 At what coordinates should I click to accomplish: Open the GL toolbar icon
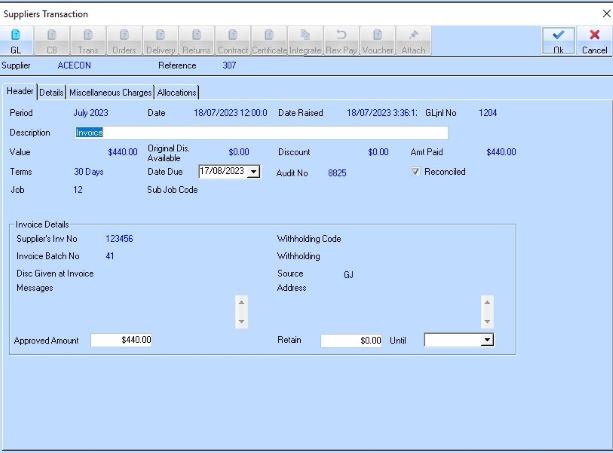tap(15, 40)
